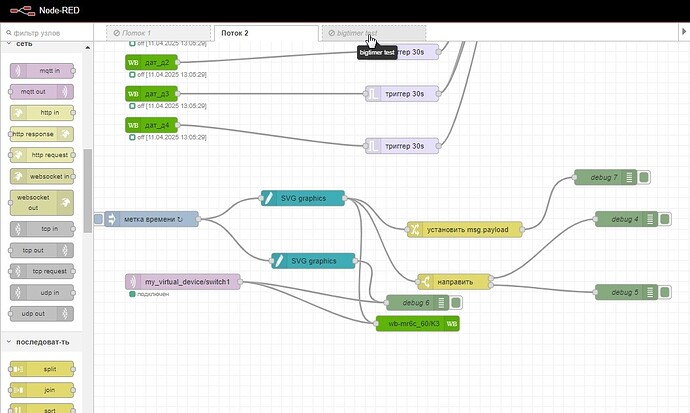Viewport: 690px width, 413px height.
Task: Click the status text under дат_д4
Action: [172, 137]
